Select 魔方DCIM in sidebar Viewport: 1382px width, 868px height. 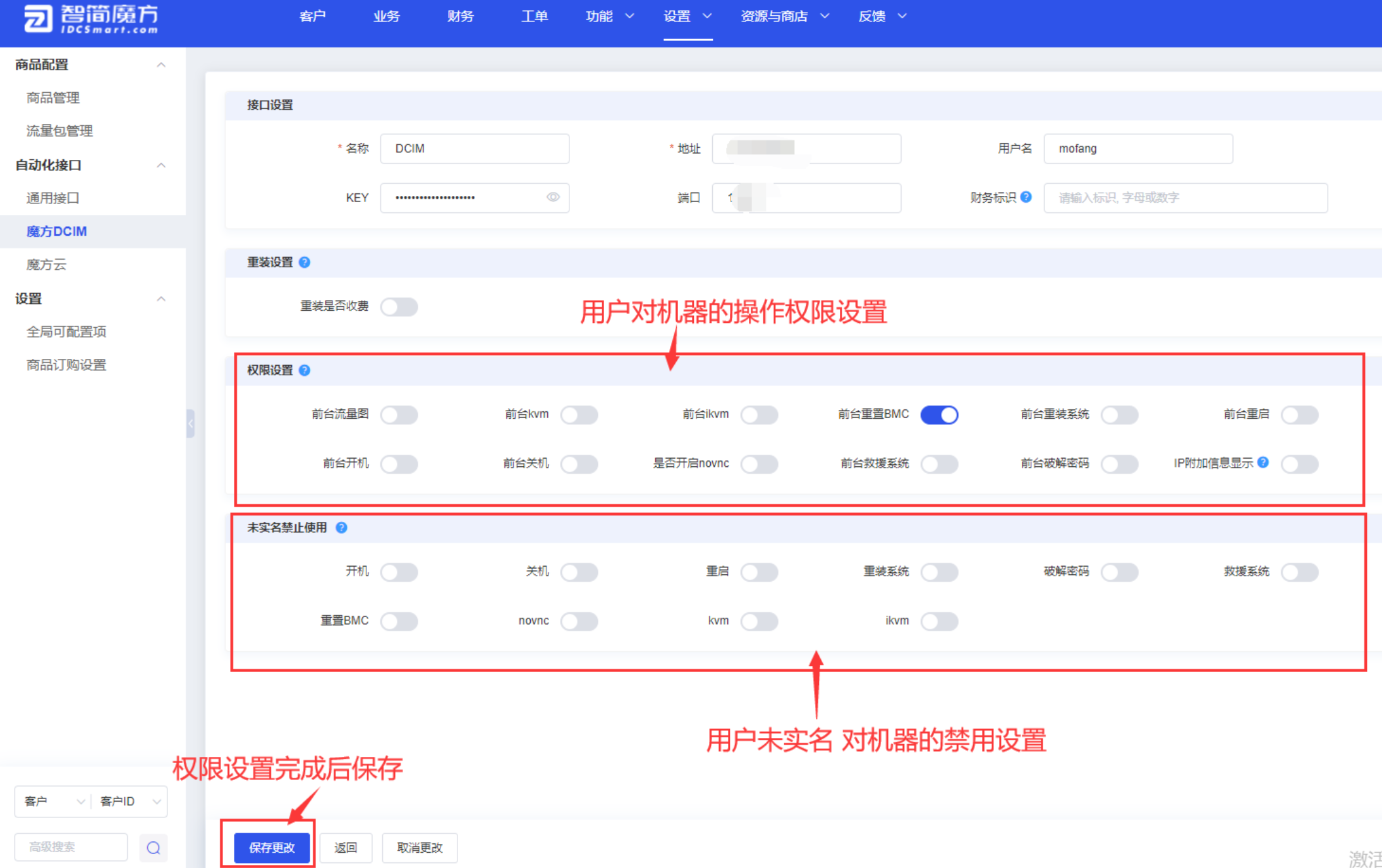click(93, 232)
